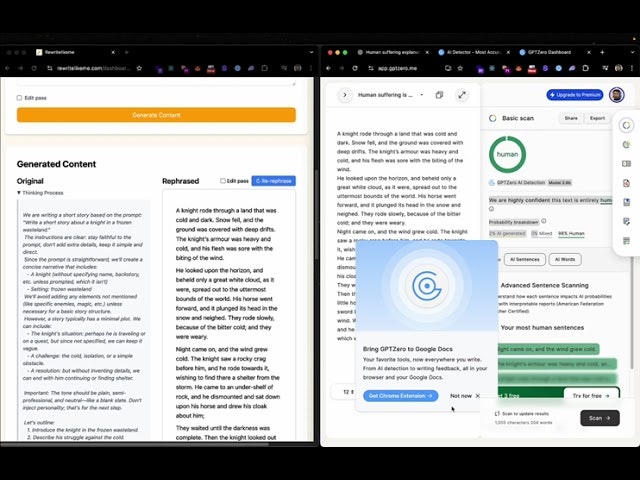Click the Share button

[571, 118]
